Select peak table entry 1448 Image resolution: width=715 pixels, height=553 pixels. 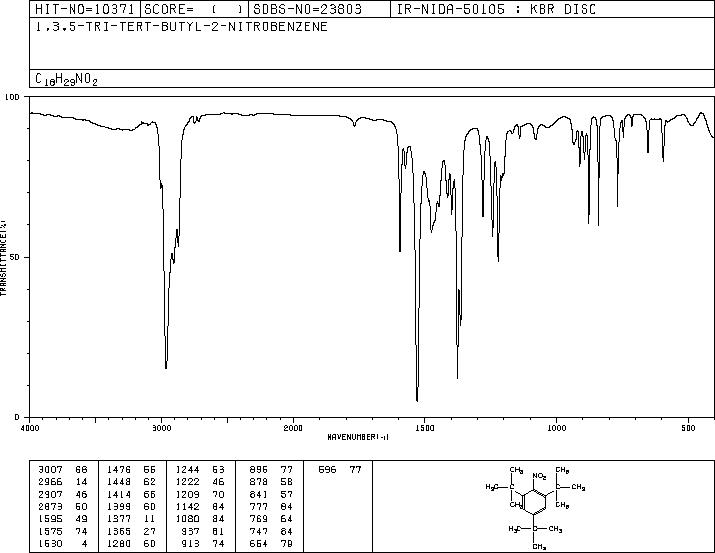119,481
